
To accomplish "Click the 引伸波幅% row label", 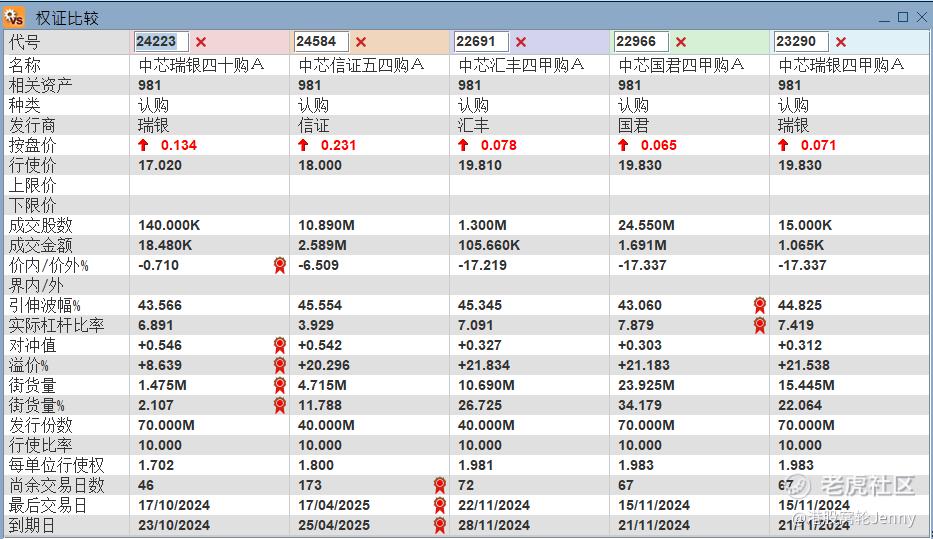I will pyautogui.click(x=45, y=305).
